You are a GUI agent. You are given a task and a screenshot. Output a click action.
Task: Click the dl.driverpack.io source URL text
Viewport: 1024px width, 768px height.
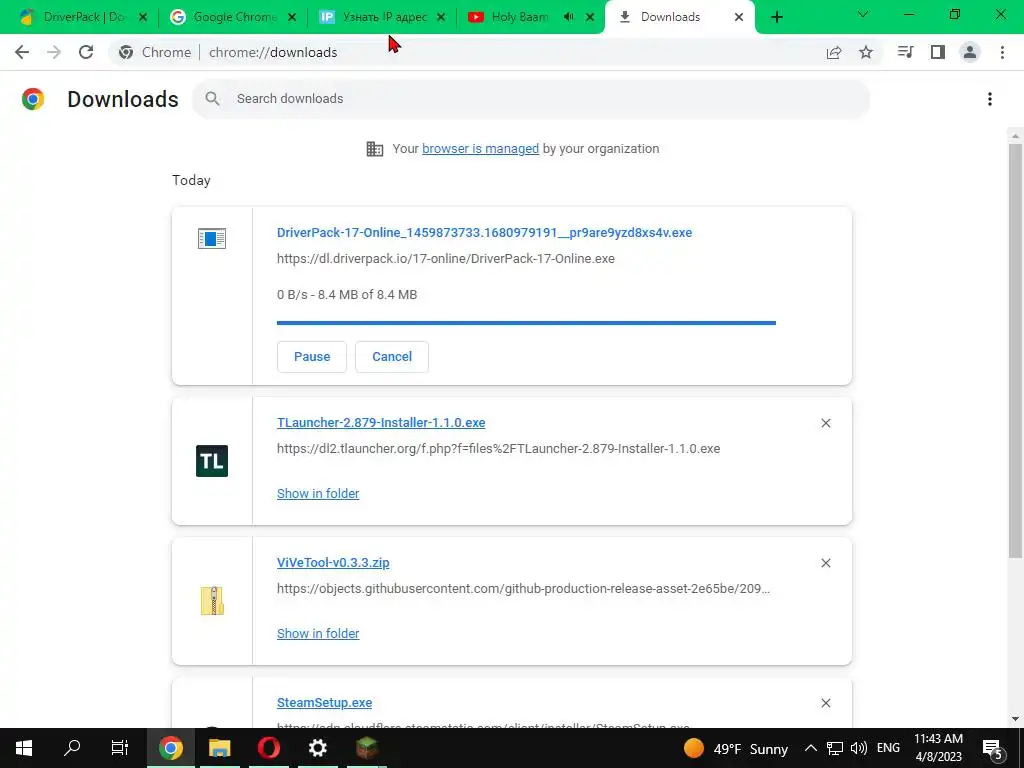[x=445, y=259]
